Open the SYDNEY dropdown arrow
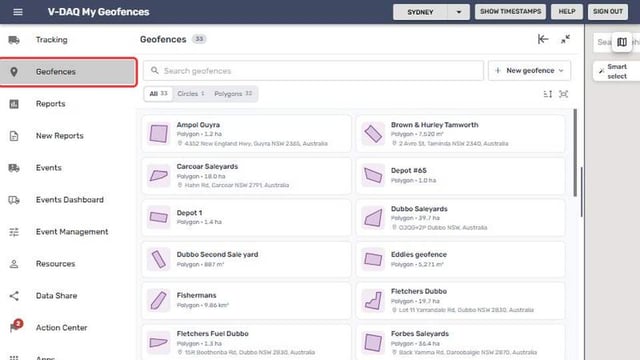 (459, 12)
